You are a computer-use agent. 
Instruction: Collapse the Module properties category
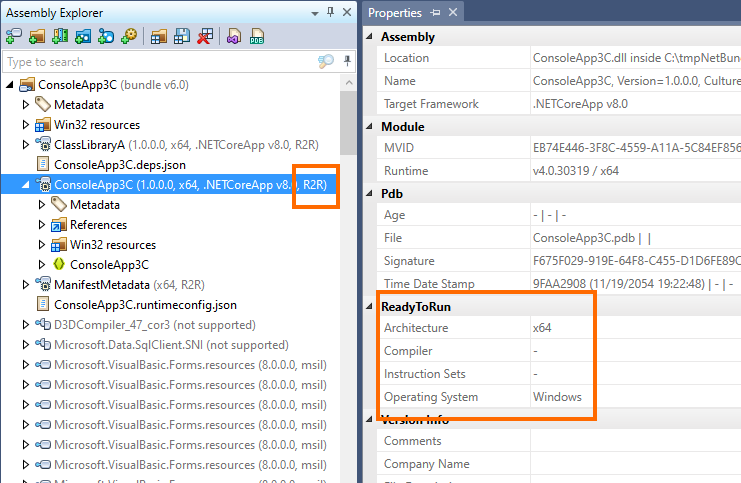370,126
